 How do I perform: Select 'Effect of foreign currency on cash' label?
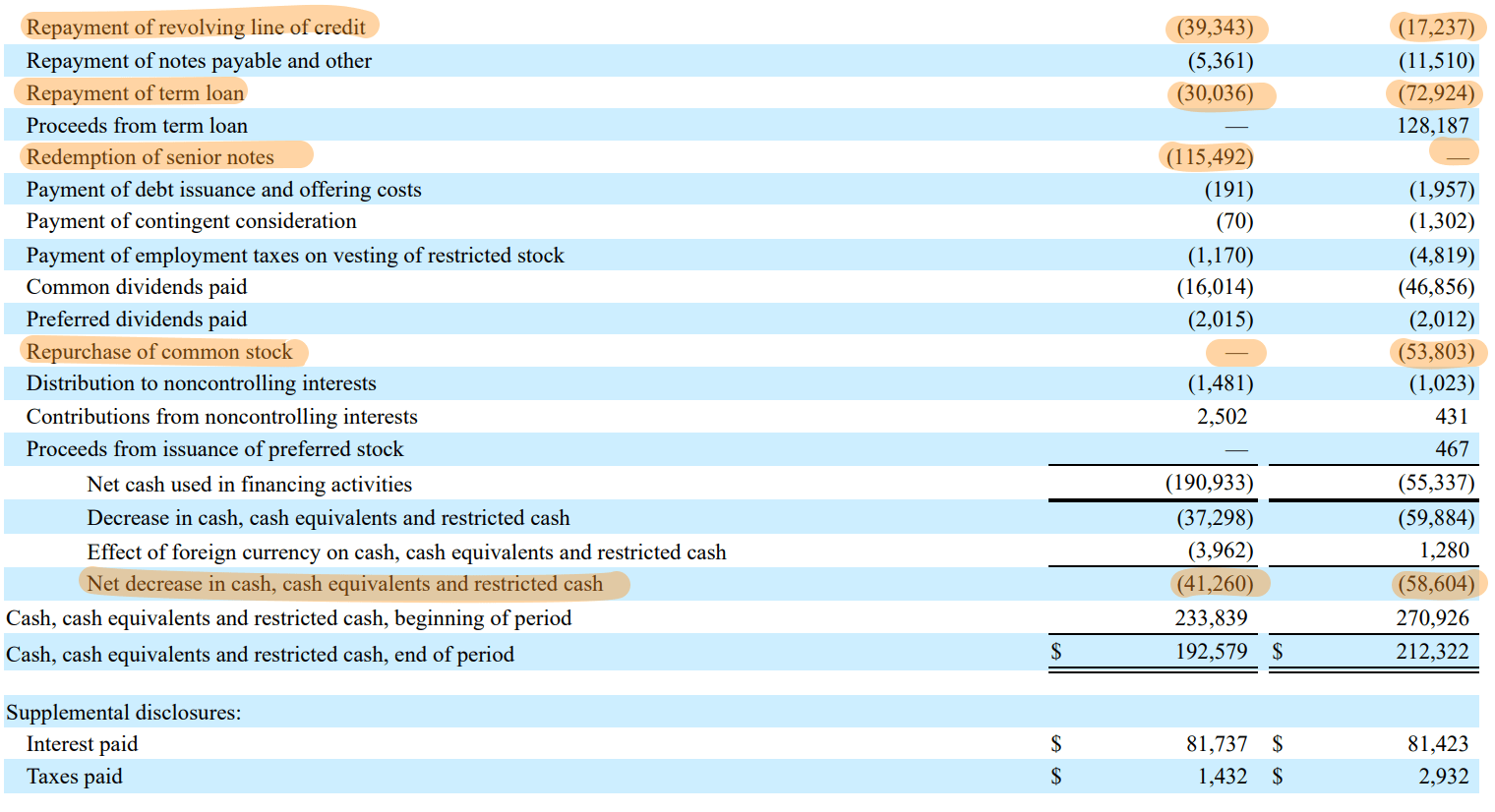pos(406,552)
